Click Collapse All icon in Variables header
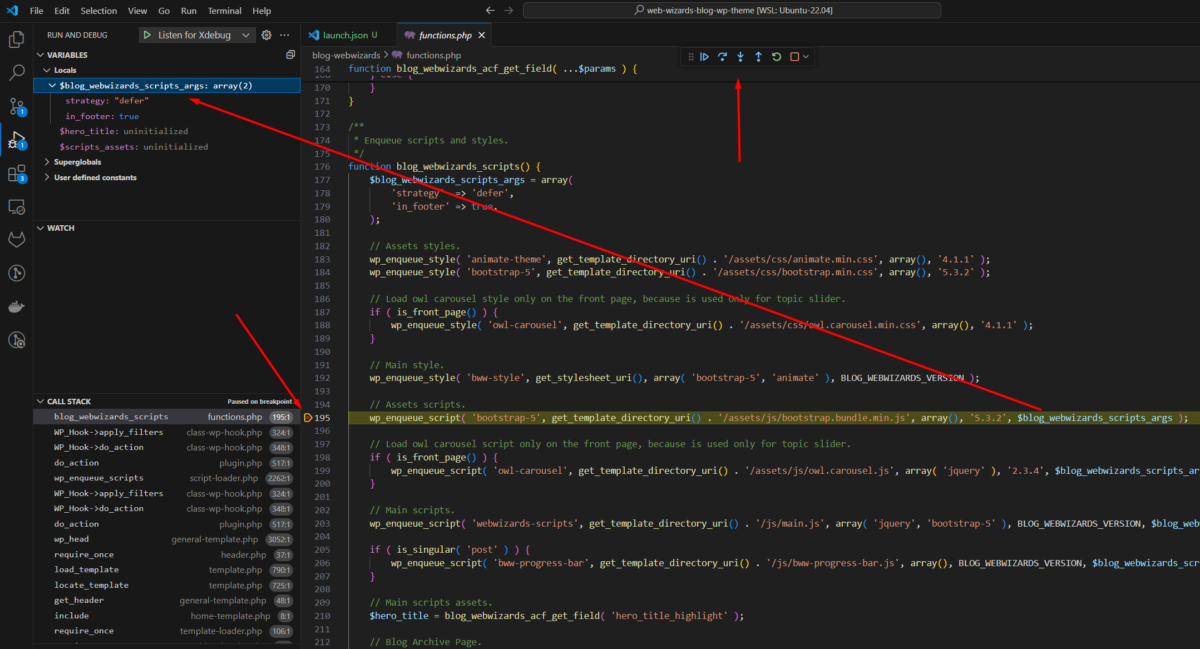The width and height of the screenshot is (1200, 649). click(x=290, y=55)
